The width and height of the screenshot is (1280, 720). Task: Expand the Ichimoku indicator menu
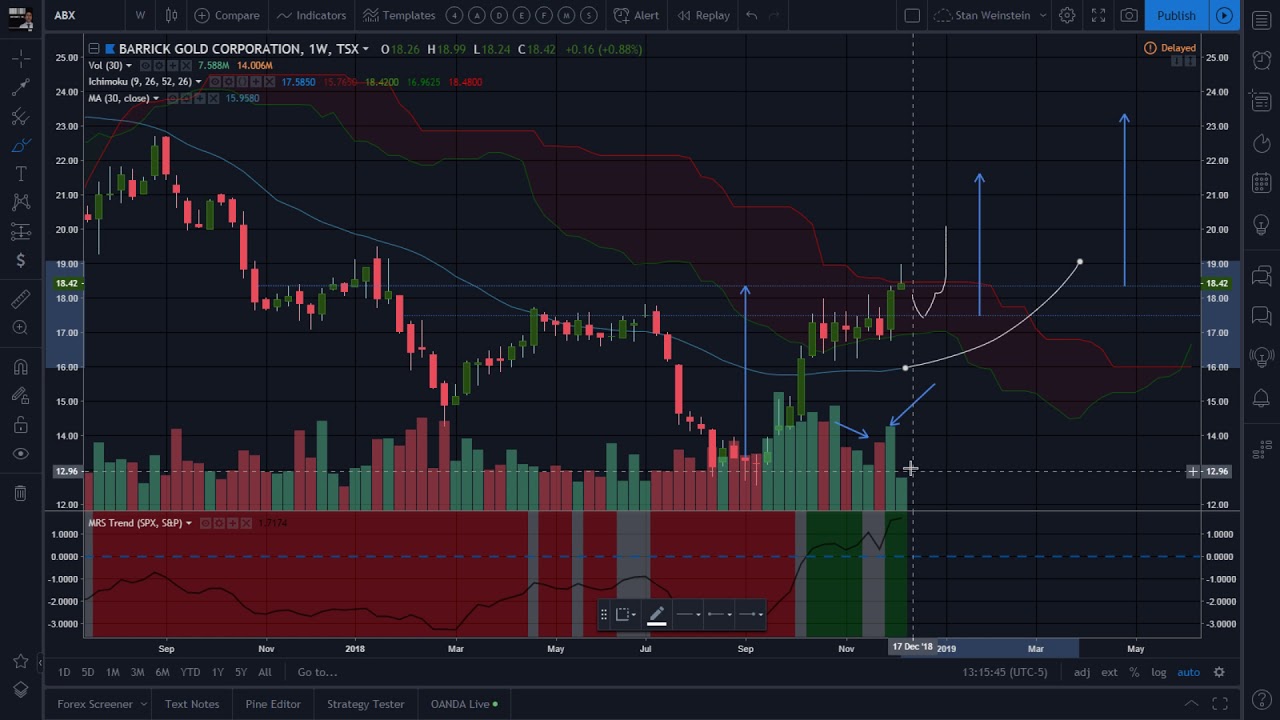pyautogui.click(x=198, y=82)
